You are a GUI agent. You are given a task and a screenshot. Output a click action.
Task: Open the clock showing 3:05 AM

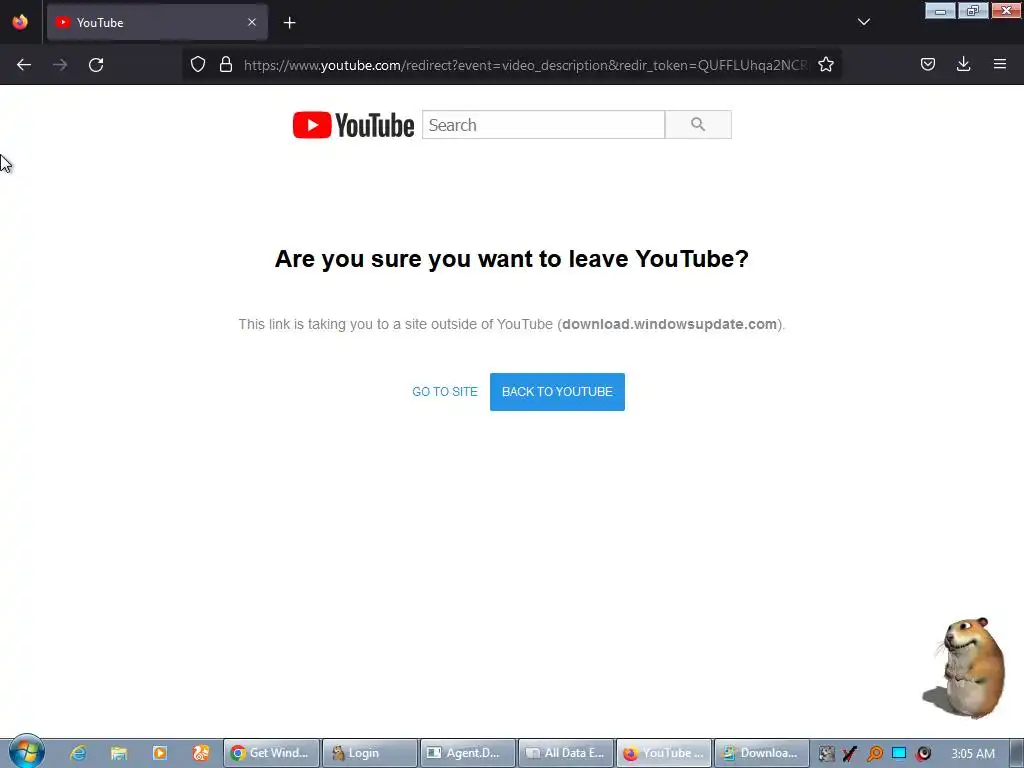(x=973, y=754)
